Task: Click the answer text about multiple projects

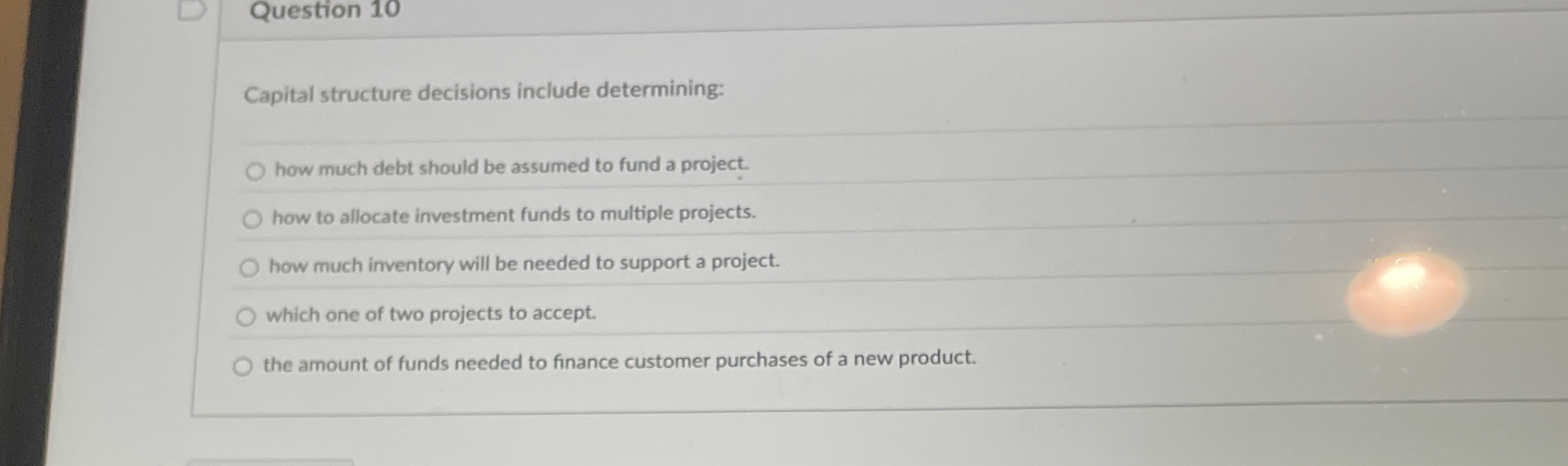Action: [x=513, y=215]
